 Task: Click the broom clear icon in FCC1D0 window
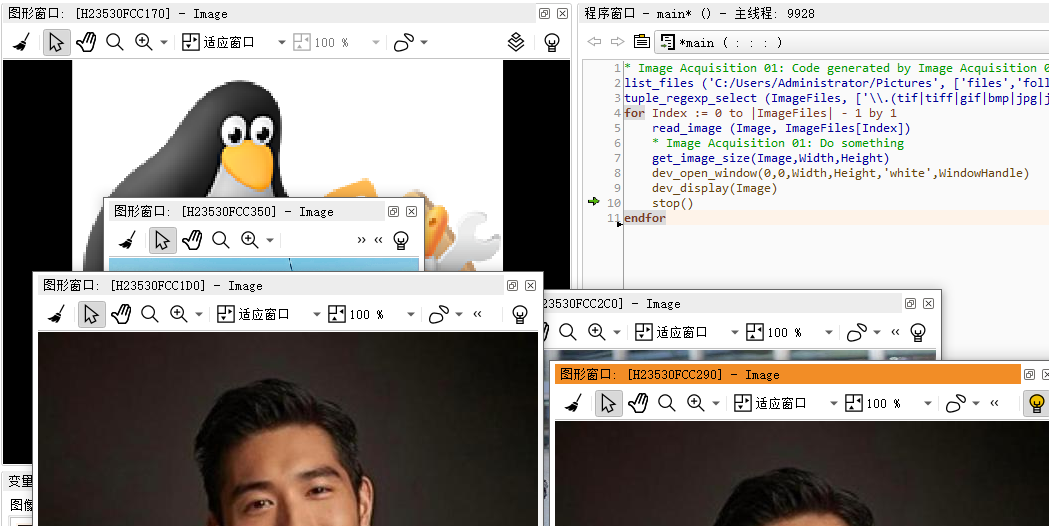click(x=56, y=314)
